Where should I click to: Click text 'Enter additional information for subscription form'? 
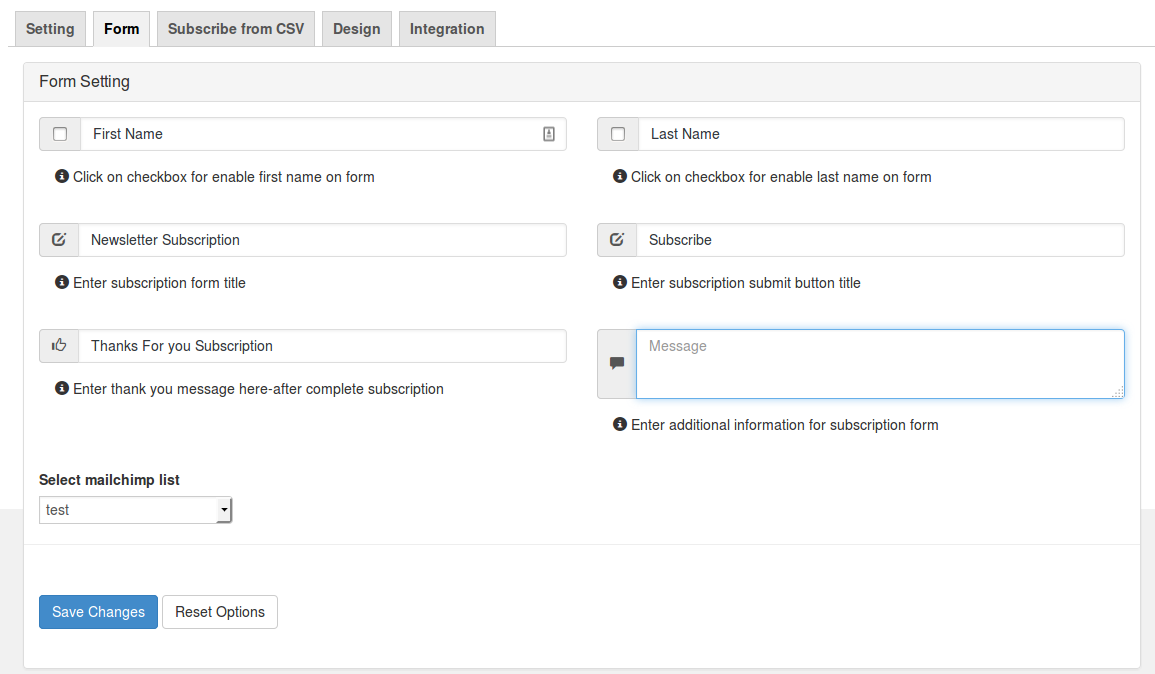pyautogui.click(x=784, y=425)
